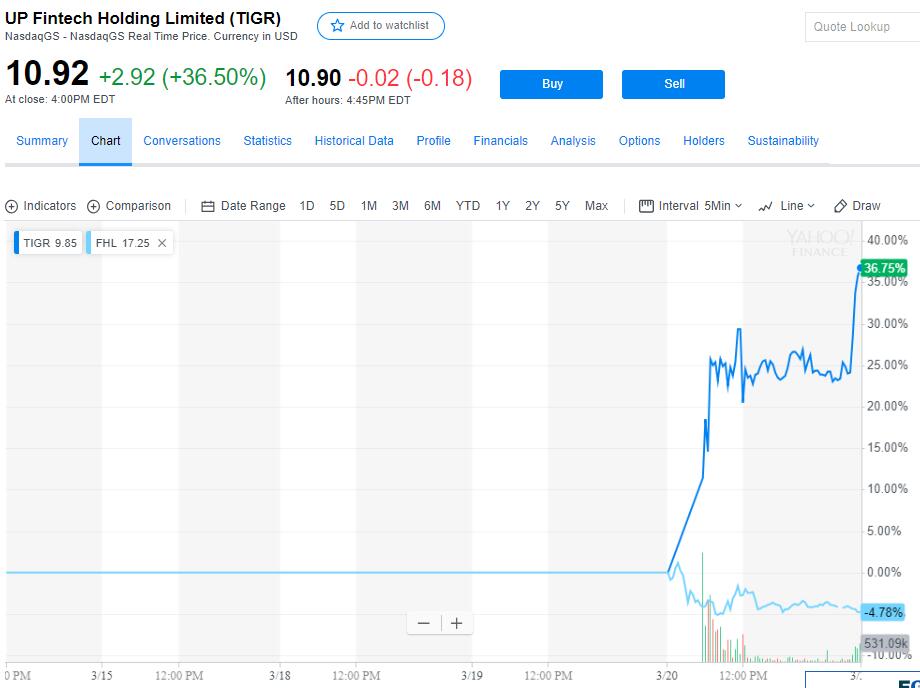Image resolution: width=920 pixels, height=688 pixels.
Task: Click the Quote Lookup search field
Action: point(862,26)
